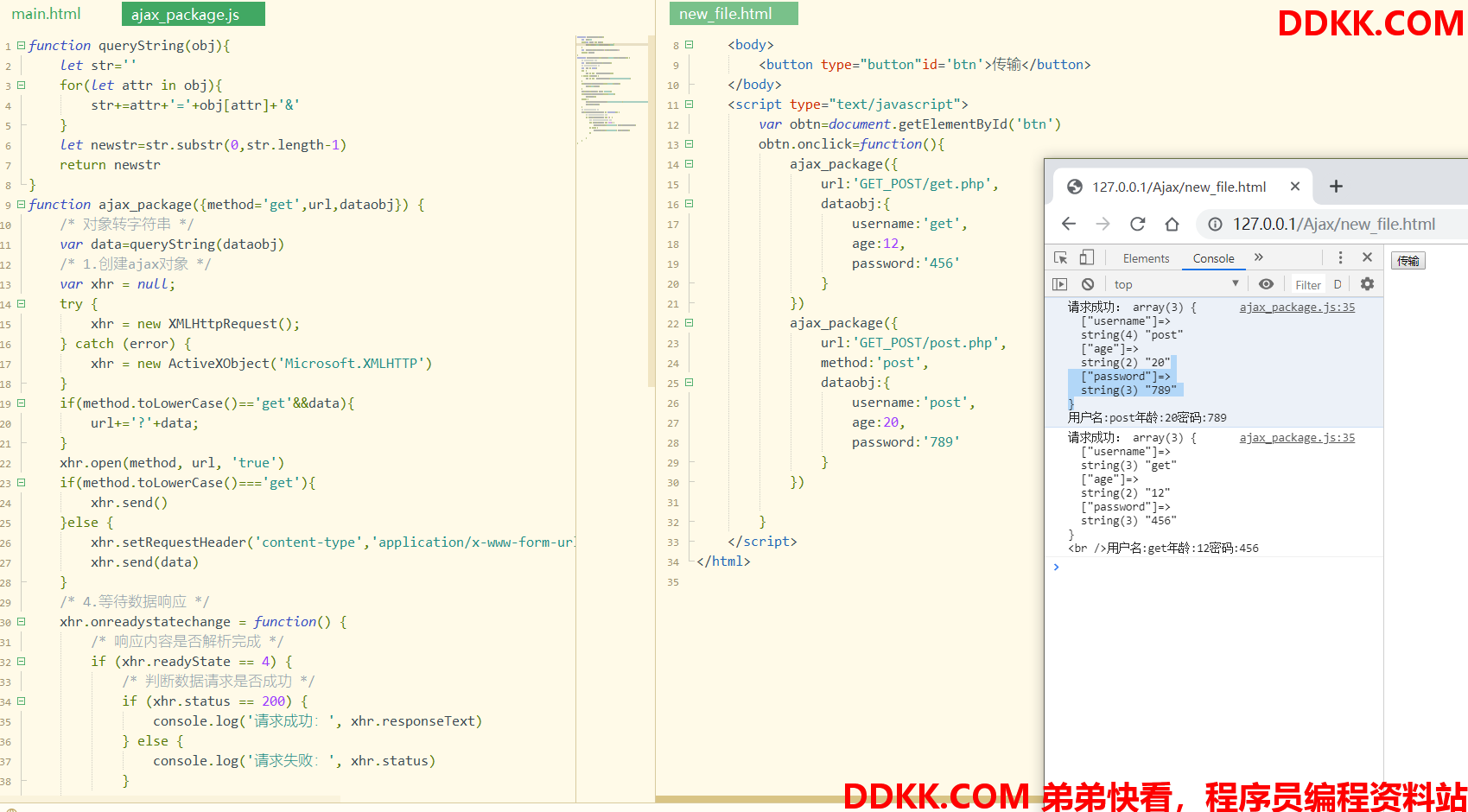Show more DevTools panels with chevron
The height and width of the screenshot is (812, 1468).
[1259, 257]
